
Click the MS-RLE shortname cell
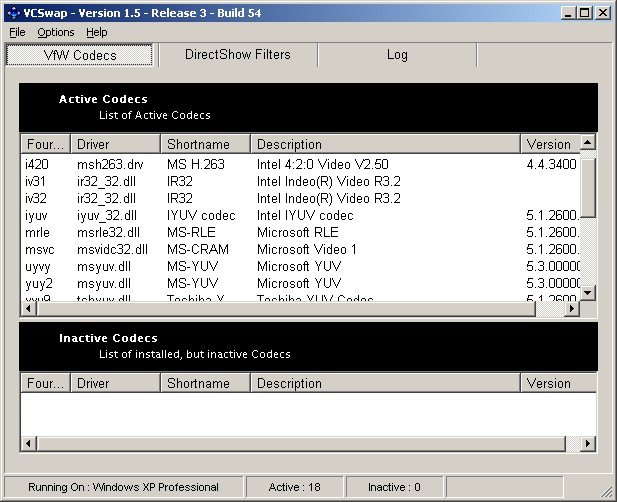pos(191,233)
